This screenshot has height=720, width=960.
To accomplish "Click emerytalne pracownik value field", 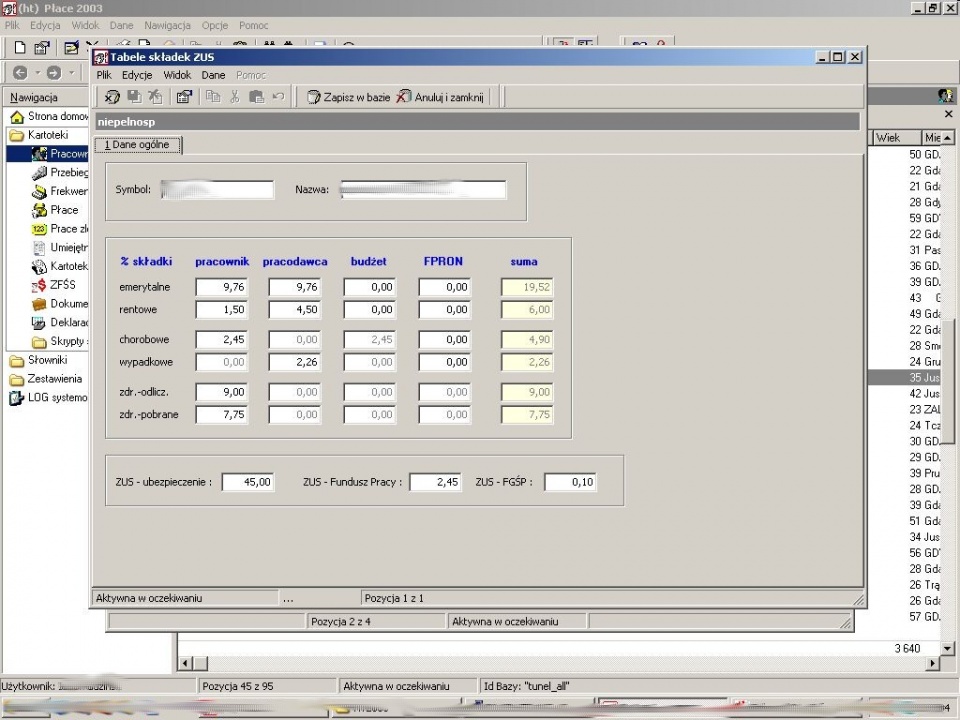I will [x=222, y=287].
